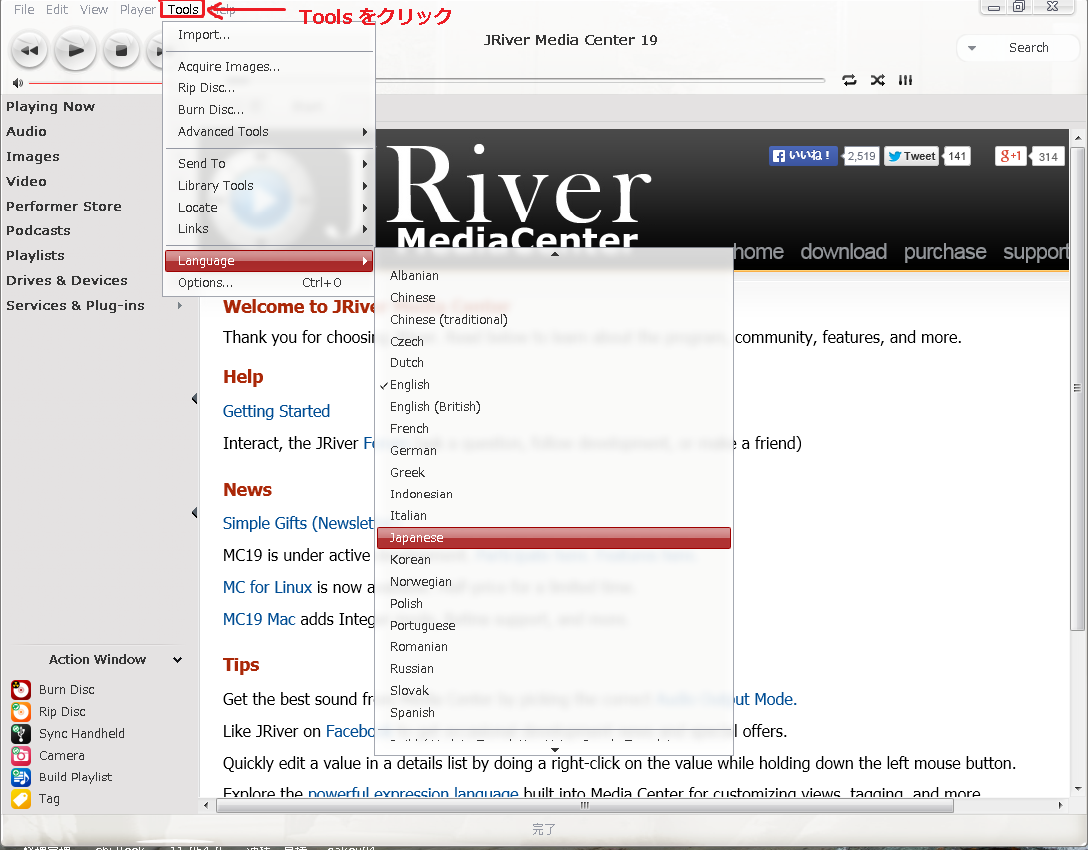Click the Tag action icon
The width and height of the screenshot is (1088, 850).
[x=21, y=799]
